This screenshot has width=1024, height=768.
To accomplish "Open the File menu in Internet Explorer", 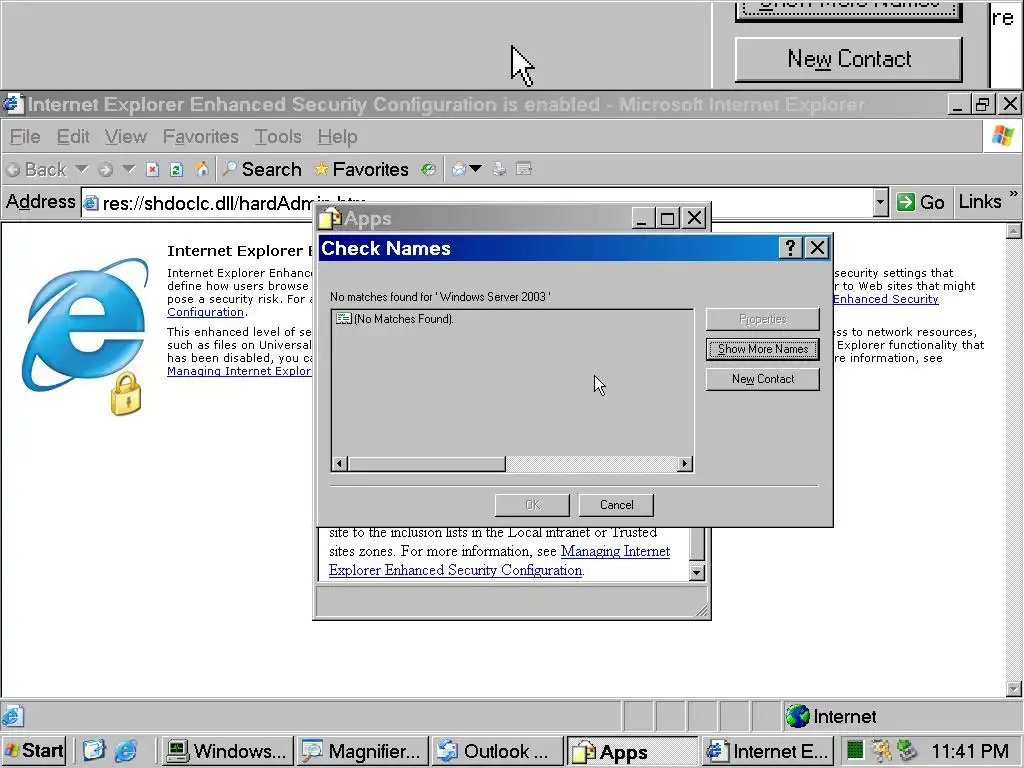I will [x=25, y=136].
